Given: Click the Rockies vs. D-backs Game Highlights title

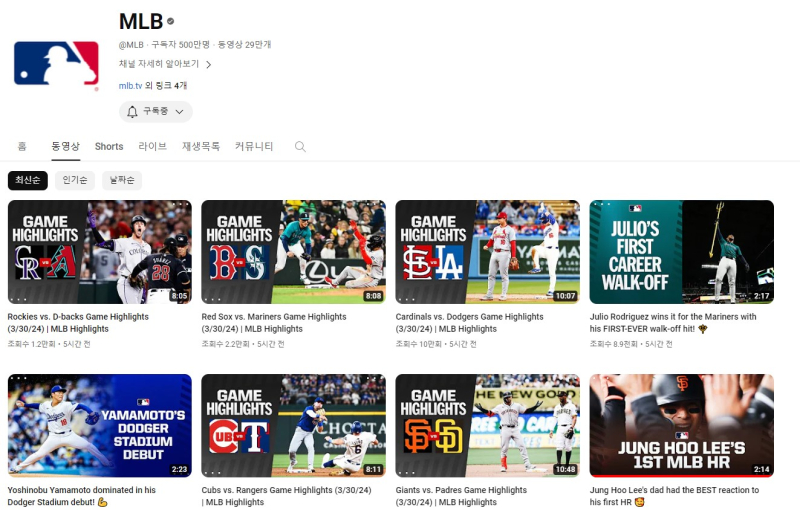Looking at the screenshot, I should click(78, 323).
